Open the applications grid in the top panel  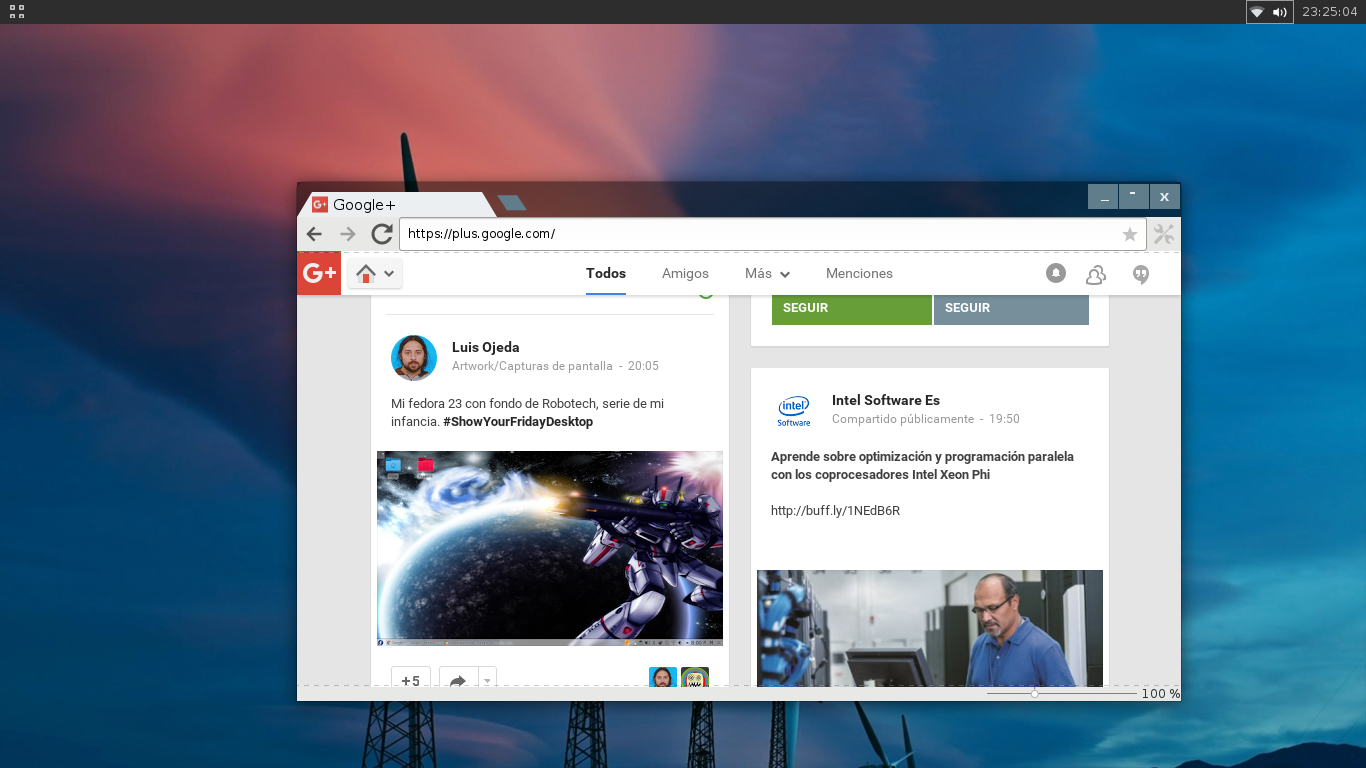(x=17, y=12)
